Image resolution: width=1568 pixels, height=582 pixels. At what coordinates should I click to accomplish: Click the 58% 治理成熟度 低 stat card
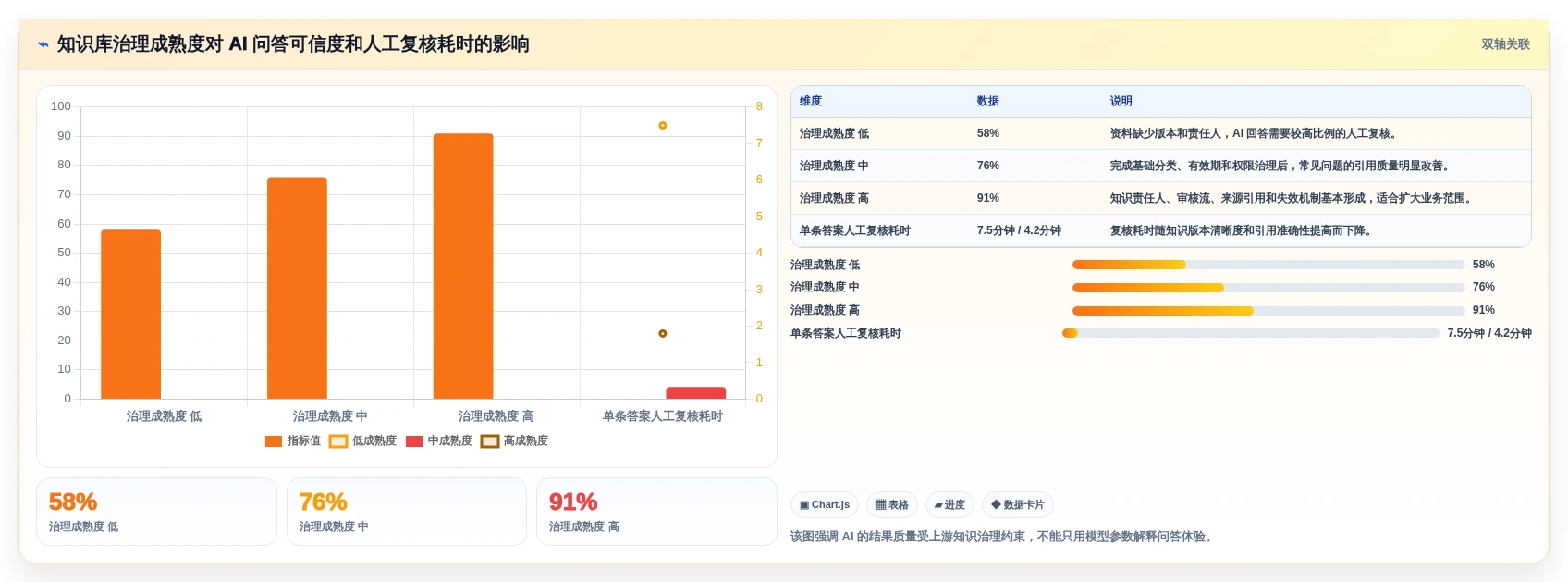tap(156, 512)
